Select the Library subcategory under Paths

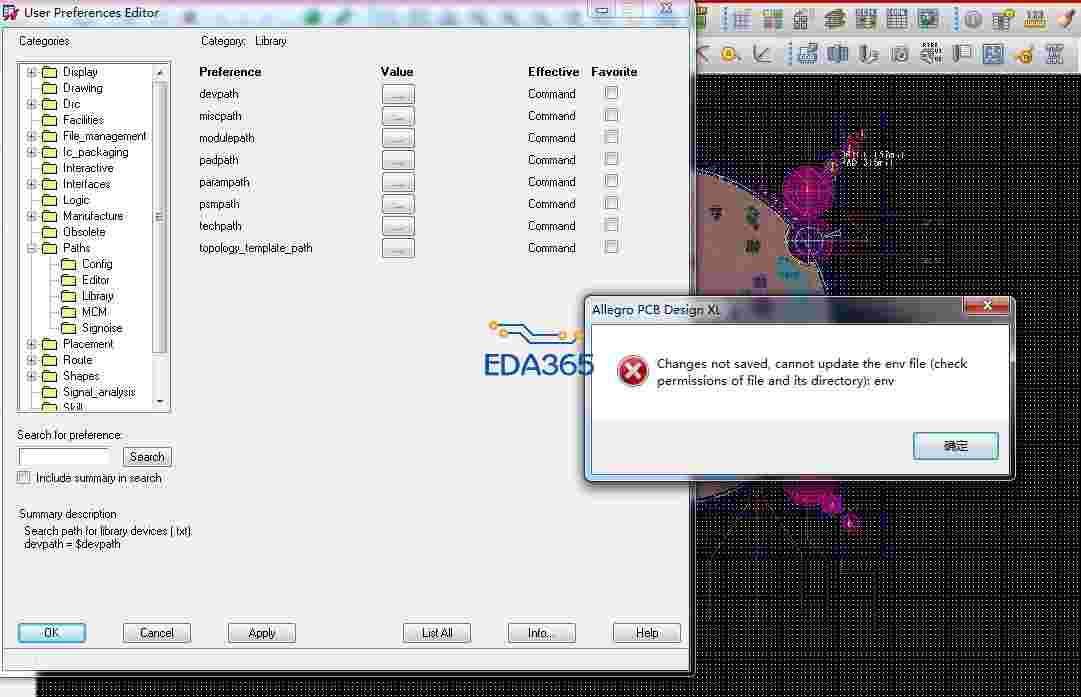pyautogui.click(x=97, y=296)
